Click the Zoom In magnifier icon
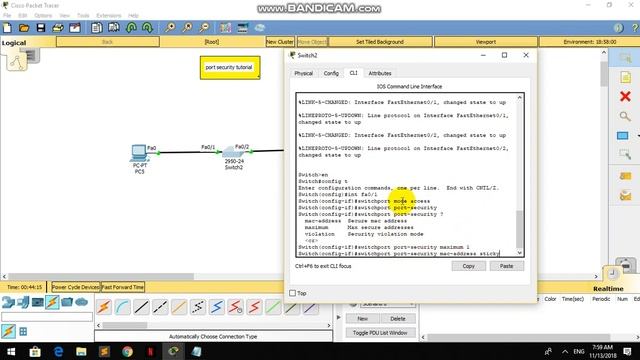Screen dimensions: 640x360 point(170,28)
